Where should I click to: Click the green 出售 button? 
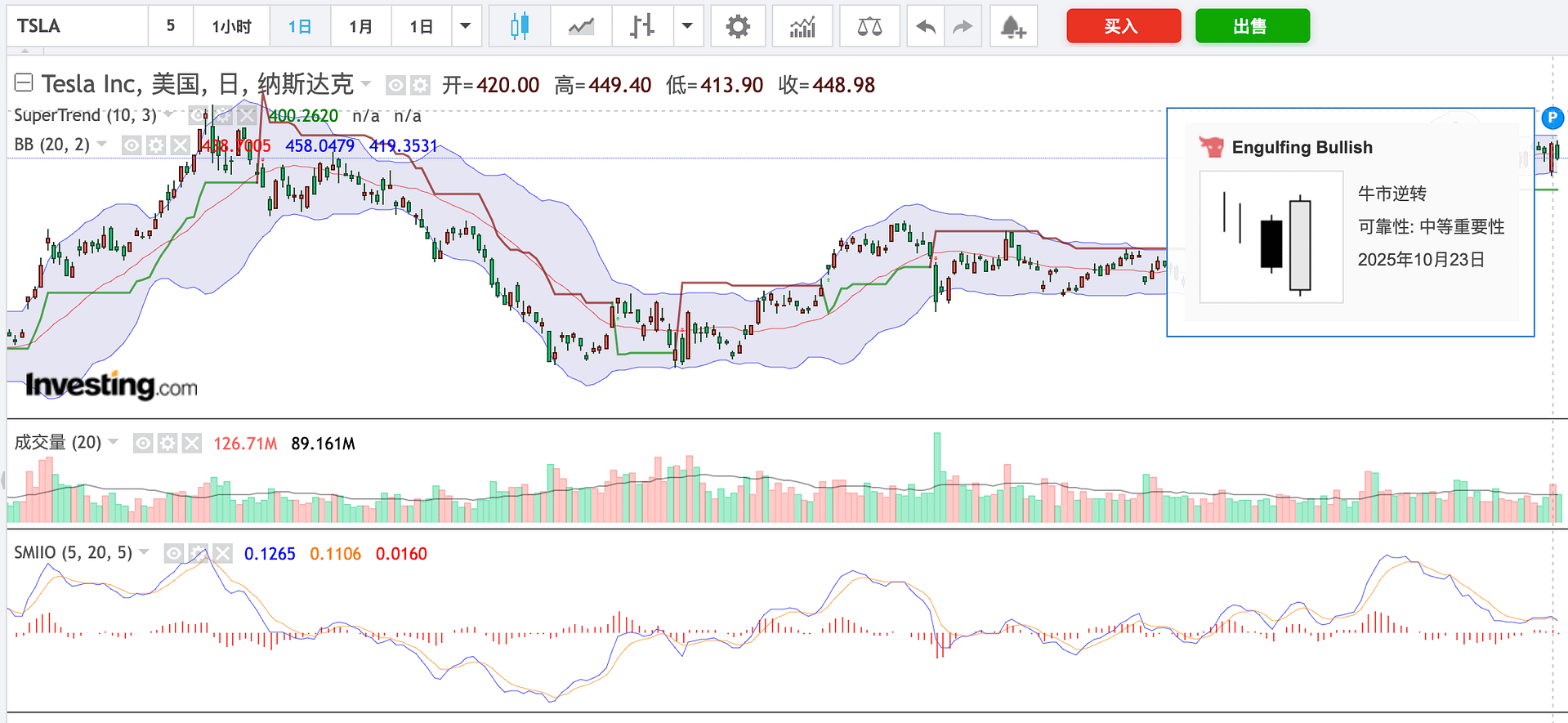1252,26
